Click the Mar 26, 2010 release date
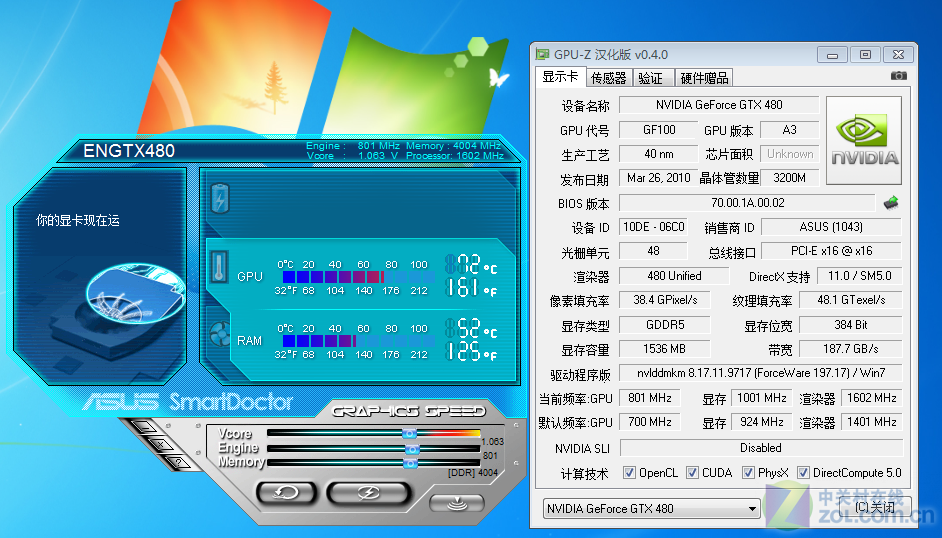Viewport: 942px width, 538px height. (x=659, y=178)
